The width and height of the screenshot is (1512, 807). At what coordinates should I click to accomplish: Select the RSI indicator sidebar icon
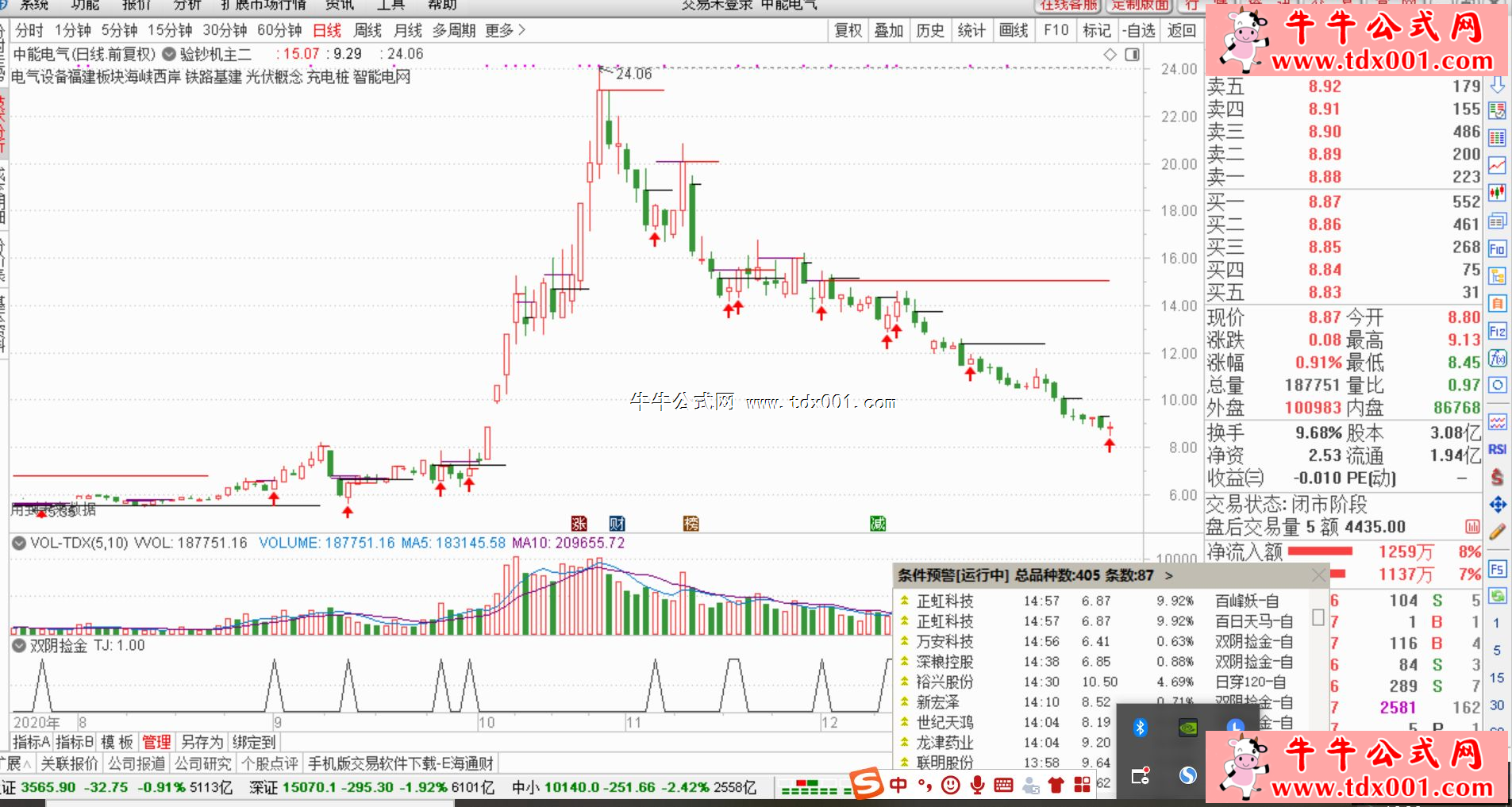click(x=1497, y=449)
